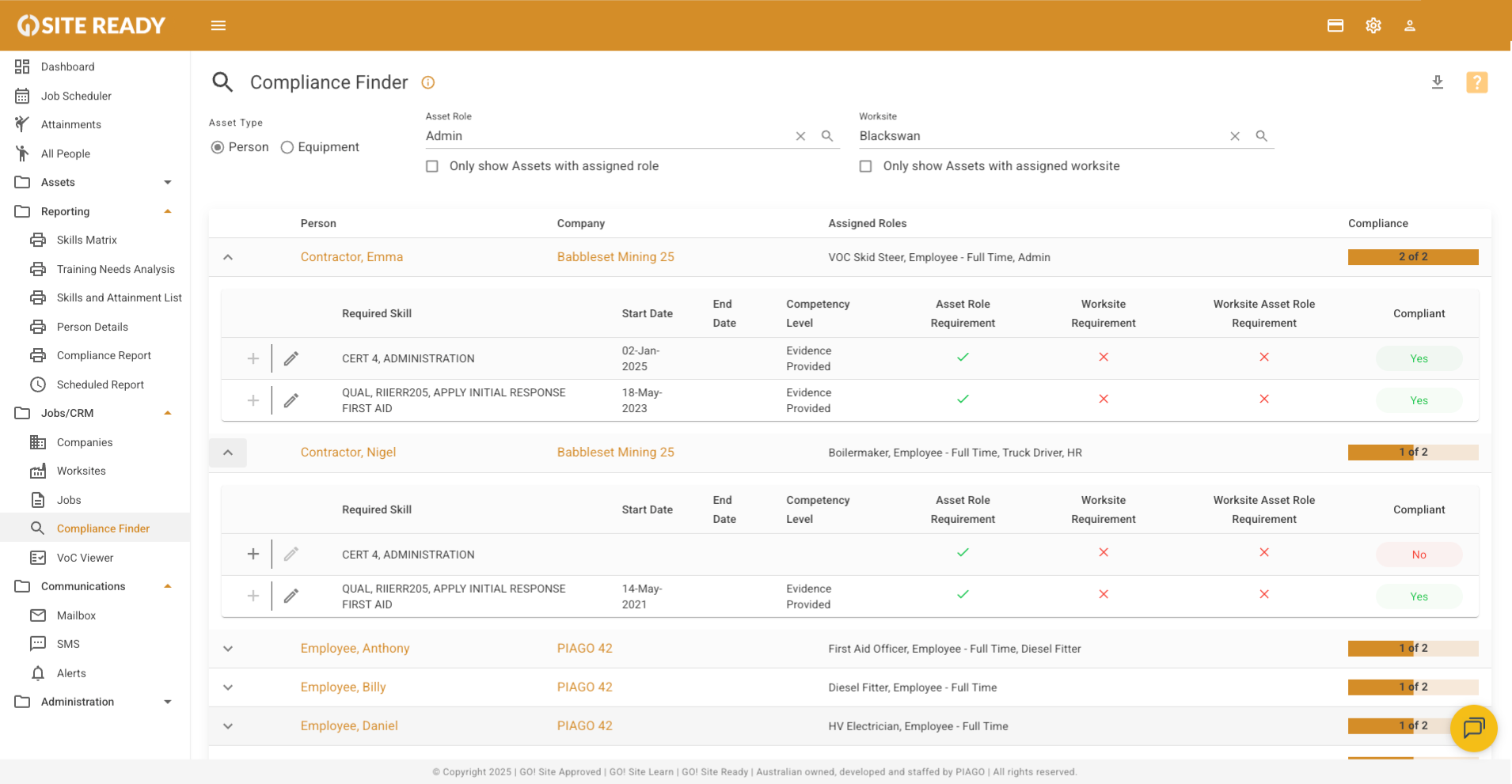Click the download export icon

tap(1438, 82)
